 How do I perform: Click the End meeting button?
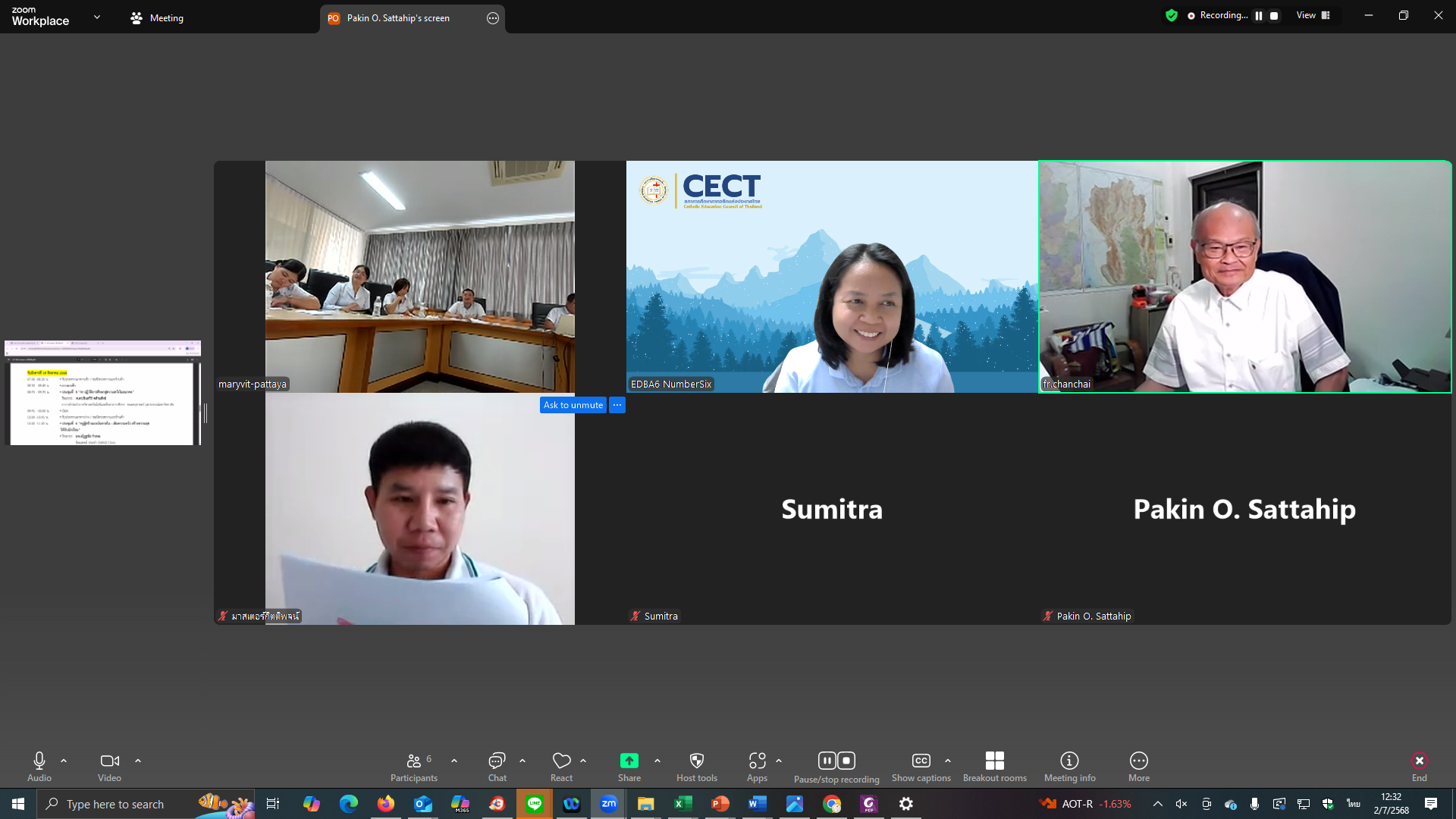(x=1419, y=766)
